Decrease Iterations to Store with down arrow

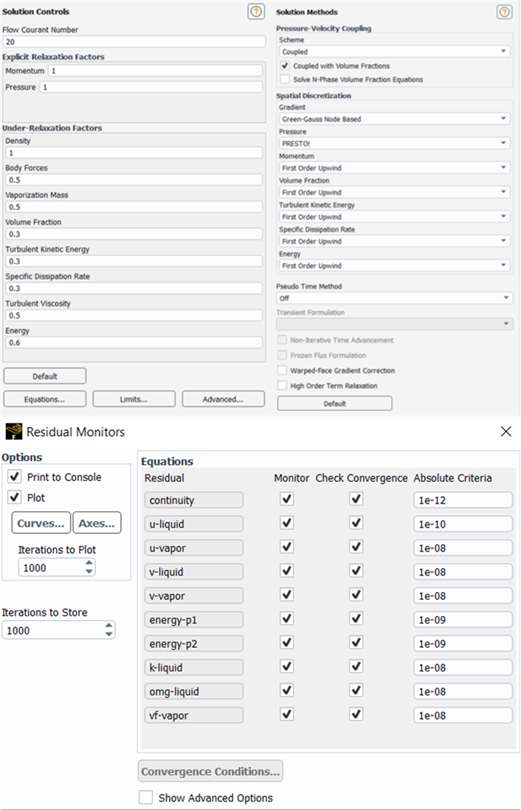(x=108, y=634)
